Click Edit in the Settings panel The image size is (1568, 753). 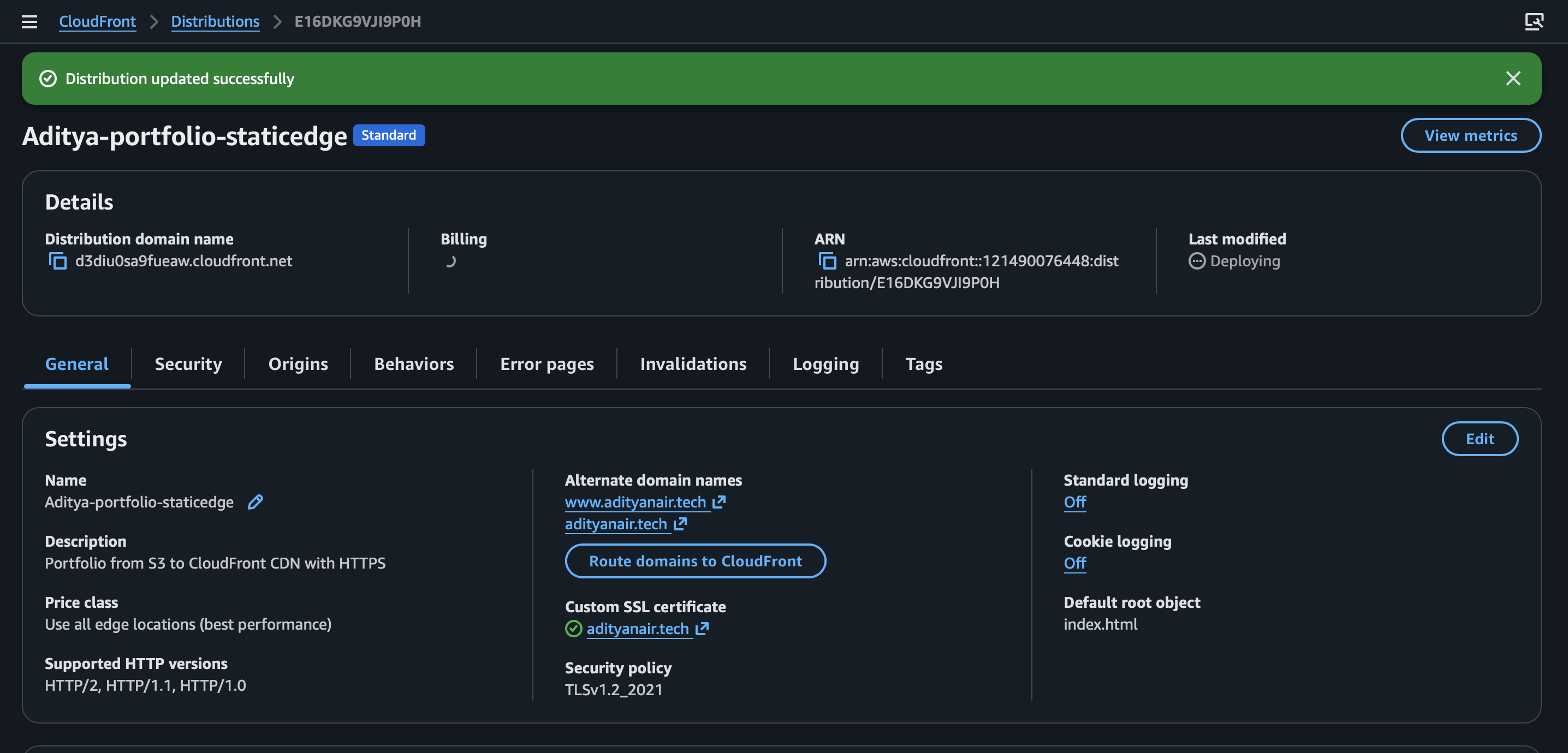click(x=1479, y=439)
